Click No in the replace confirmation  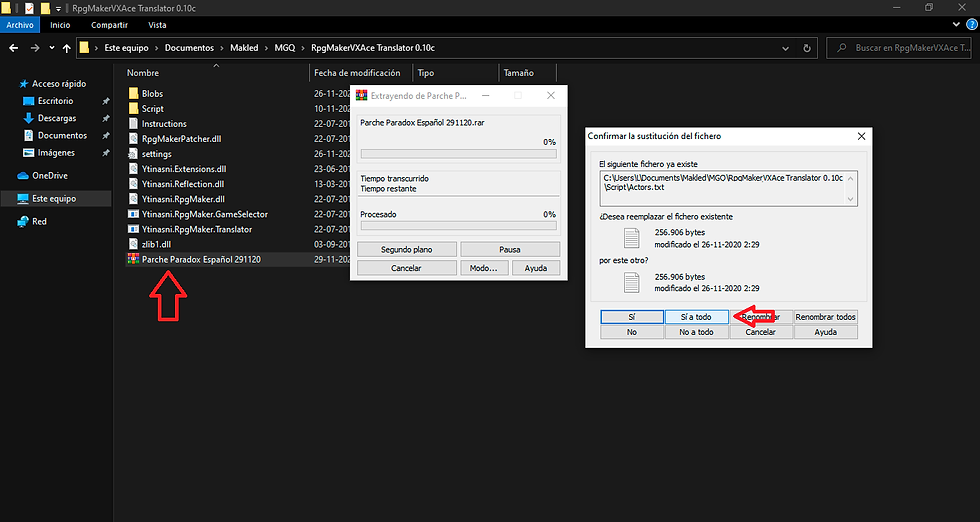[632, 332]
